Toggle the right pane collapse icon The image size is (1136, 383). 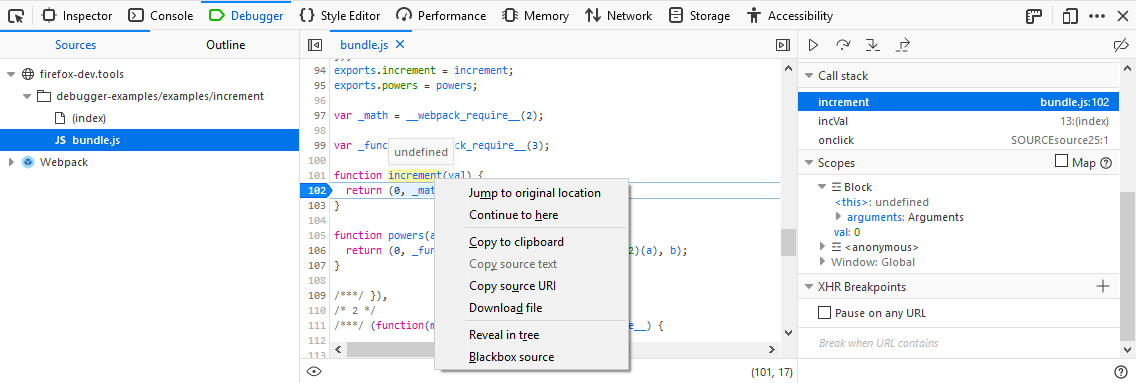click(782, 45)
